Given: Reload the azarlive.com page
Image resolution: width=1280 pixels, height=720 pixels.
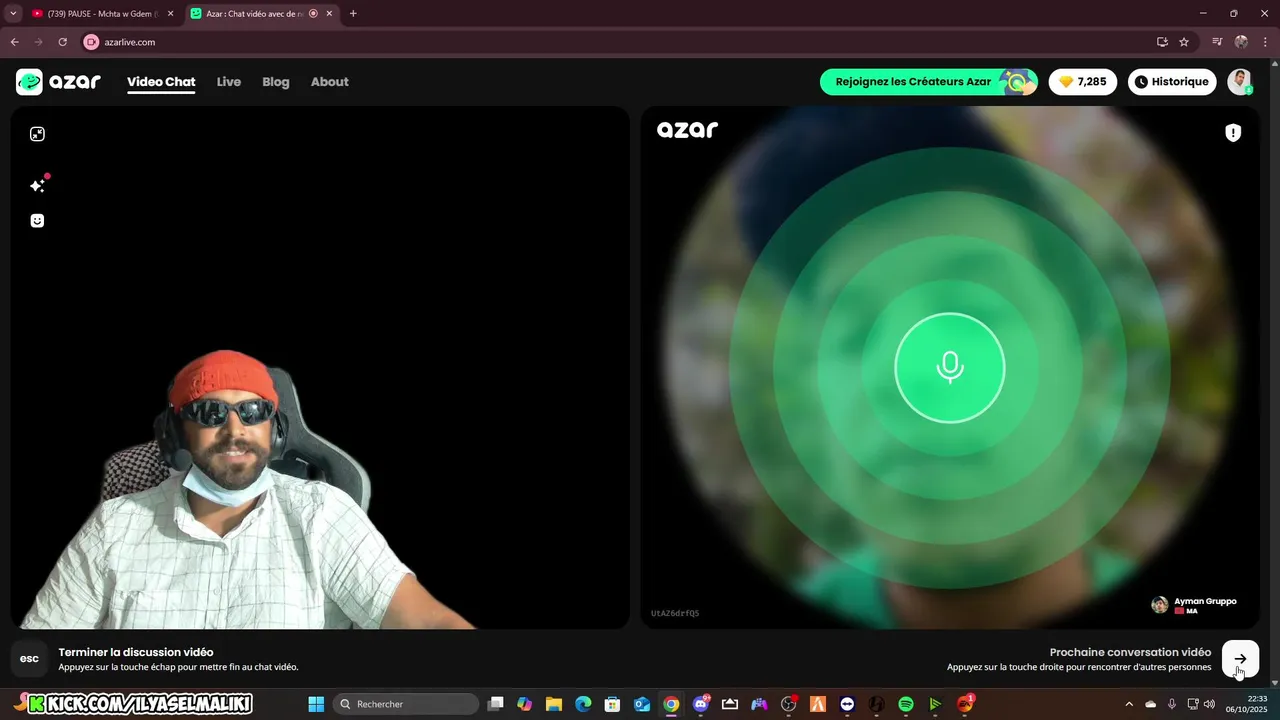Looking at the screenshot, I should 63,42.
